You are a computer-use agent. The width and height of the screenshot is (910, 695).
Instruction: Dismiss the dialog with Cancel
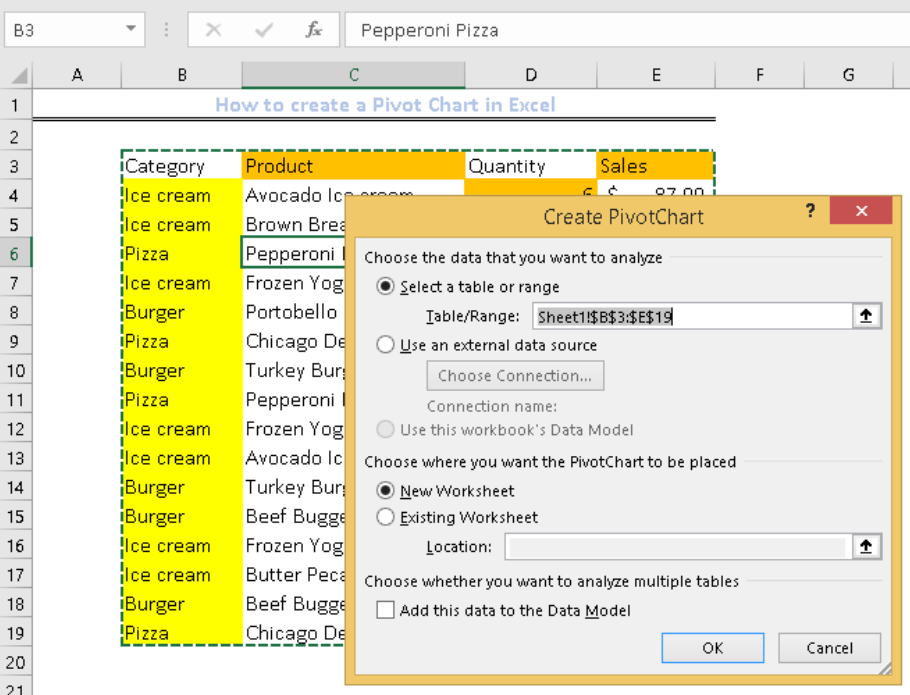(x=829, y=647)
